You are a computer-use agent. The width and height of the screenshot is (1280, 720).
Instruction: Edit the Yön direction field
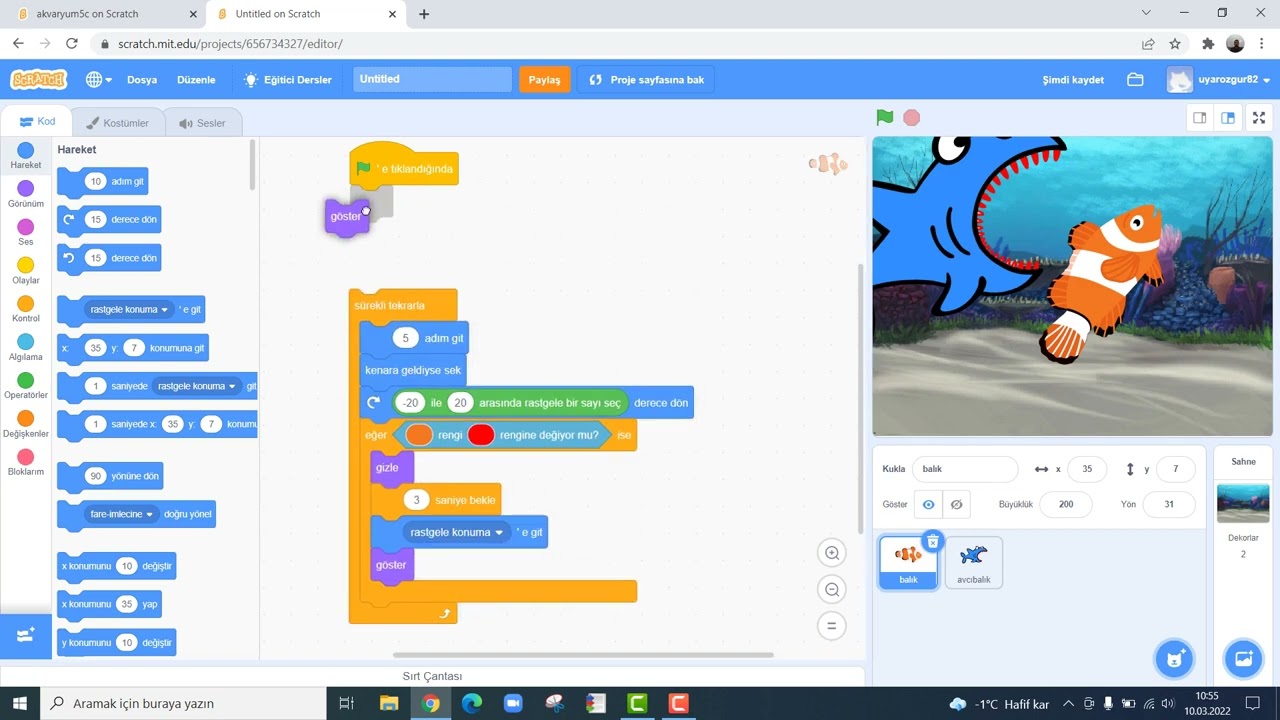1168,505
